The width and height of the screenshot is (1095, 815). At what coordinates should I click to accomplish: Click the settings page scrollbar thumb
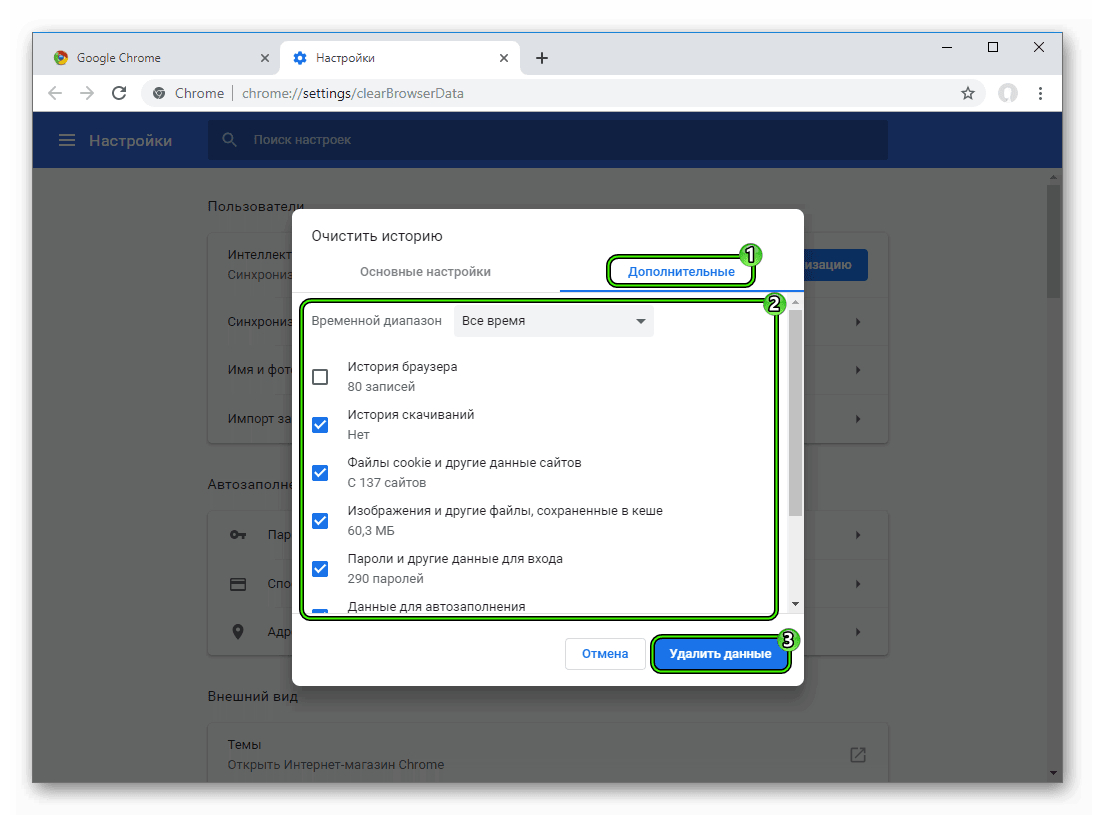click(1053, 241)
